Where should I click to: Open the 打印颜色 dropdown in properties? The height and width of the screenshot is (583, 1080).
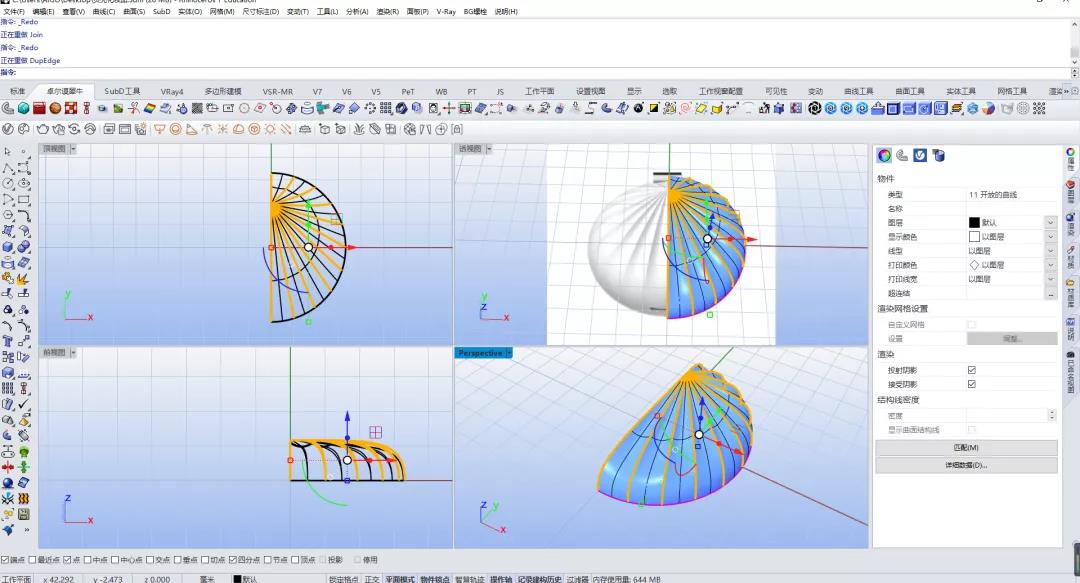pos(1050,265)
